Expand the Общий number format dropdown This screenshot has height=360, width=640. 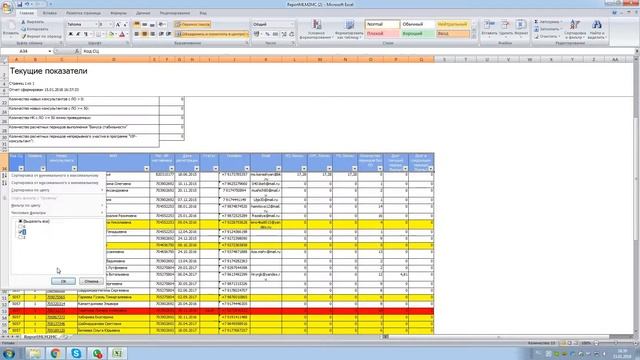pos(292,24)
